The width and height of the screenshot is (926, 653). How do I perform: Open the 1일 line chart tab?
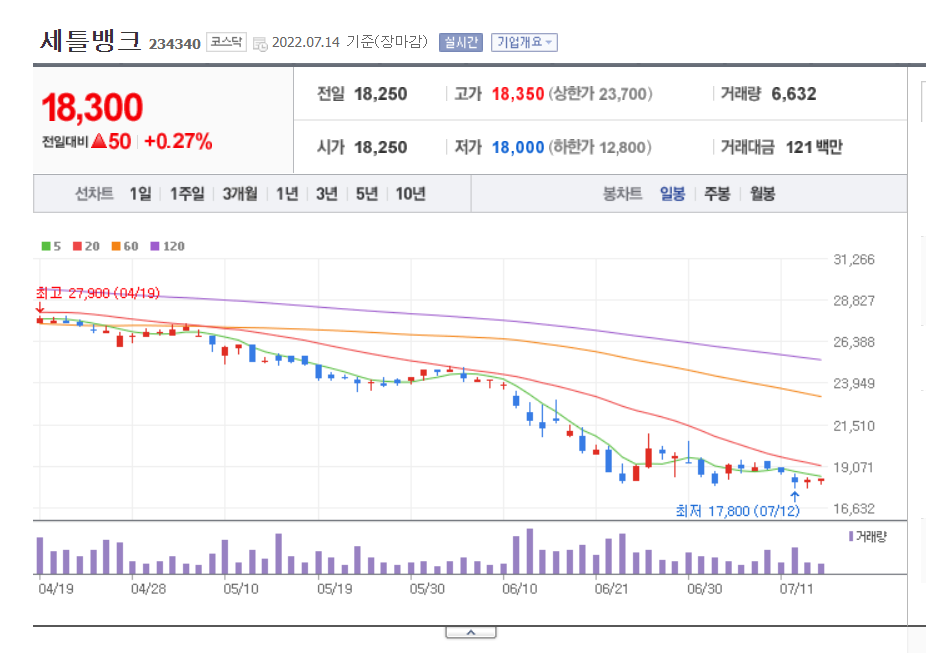141,194
